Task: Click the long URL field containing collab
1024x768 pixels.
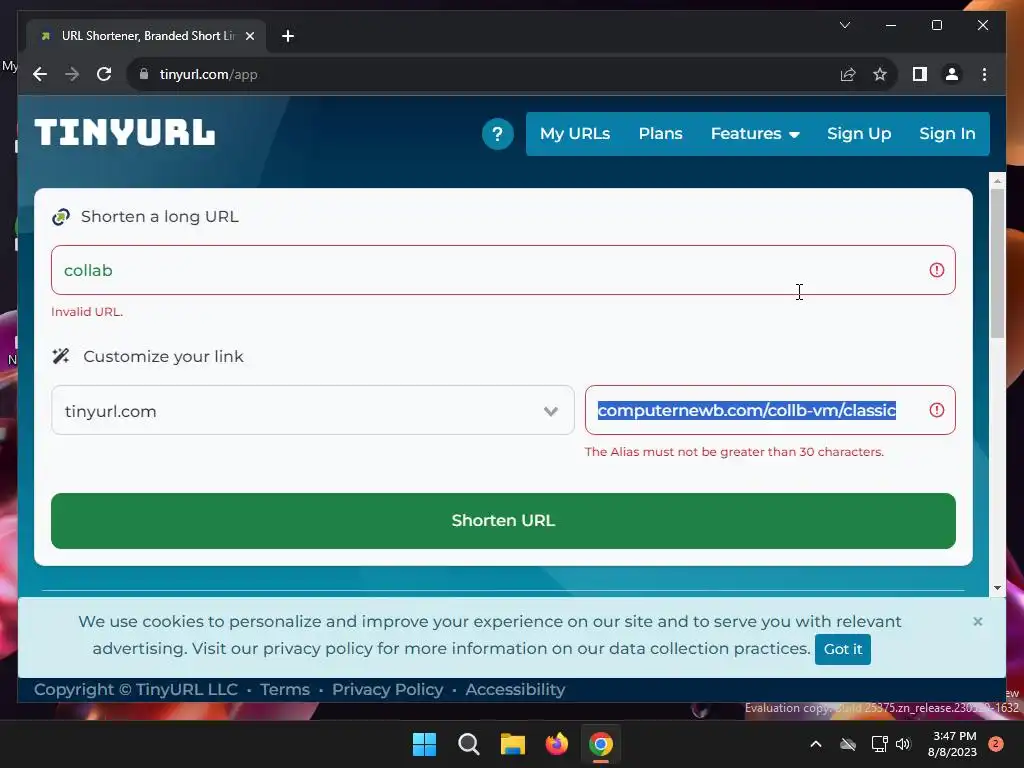Action: [x=503, y=270]
